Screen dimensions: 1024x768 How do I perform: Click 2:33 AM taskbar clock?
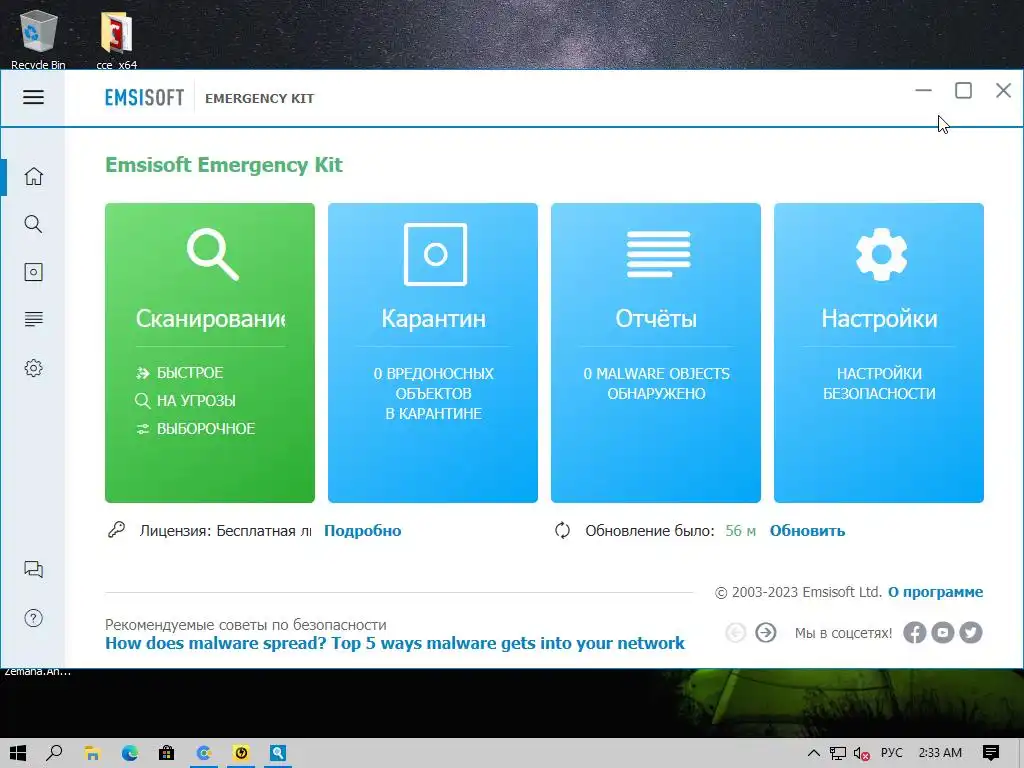[x=940, y=753]
